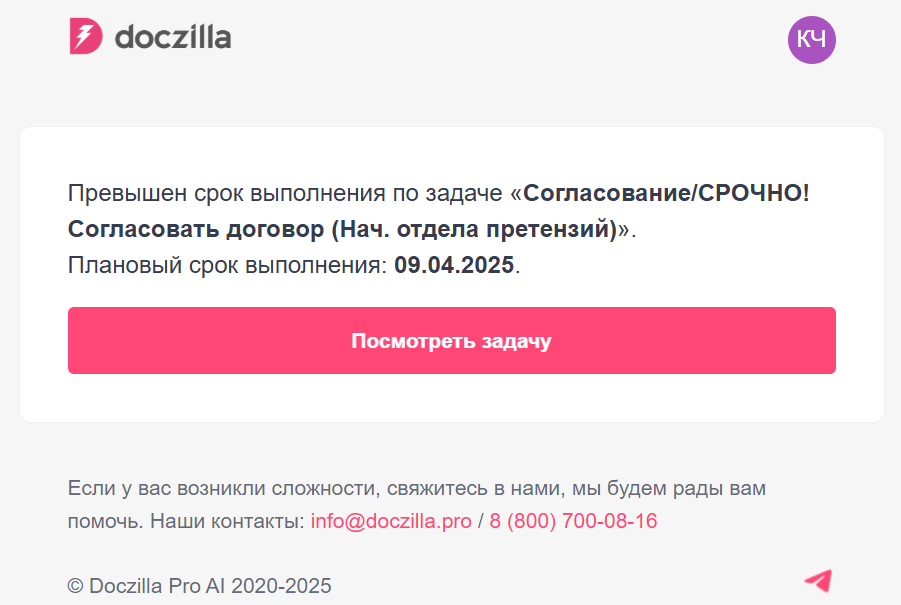The height and width of the screenshot is (605, 901).
Task: Click the Telegram paper plane icon
Action: 818,580
